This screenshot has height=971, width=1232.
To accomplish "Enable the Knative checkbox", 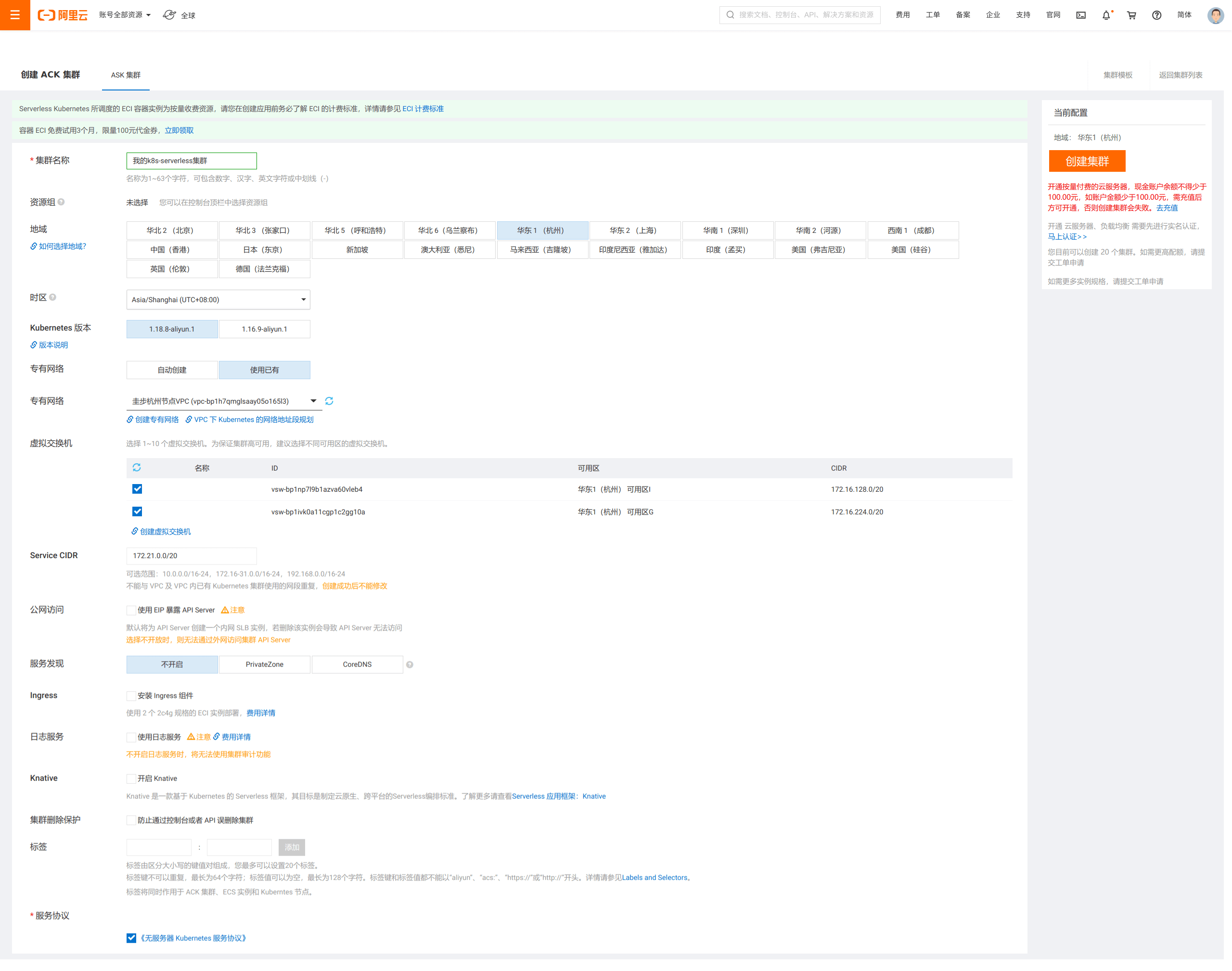I will point(131,779).
